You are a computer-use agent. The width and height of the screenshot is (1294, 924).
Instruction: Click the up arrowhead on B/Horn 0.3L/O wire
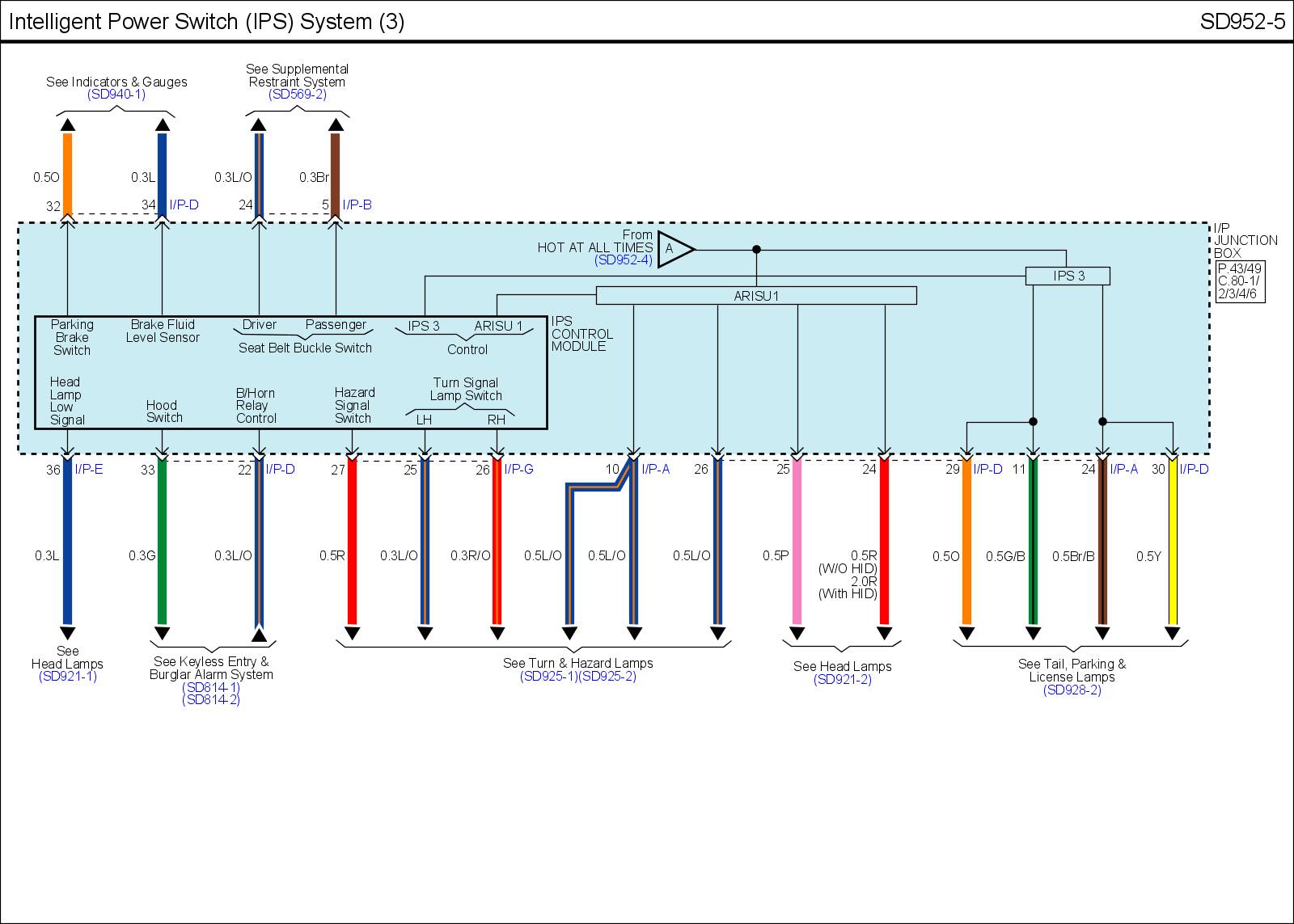(259, 635)
